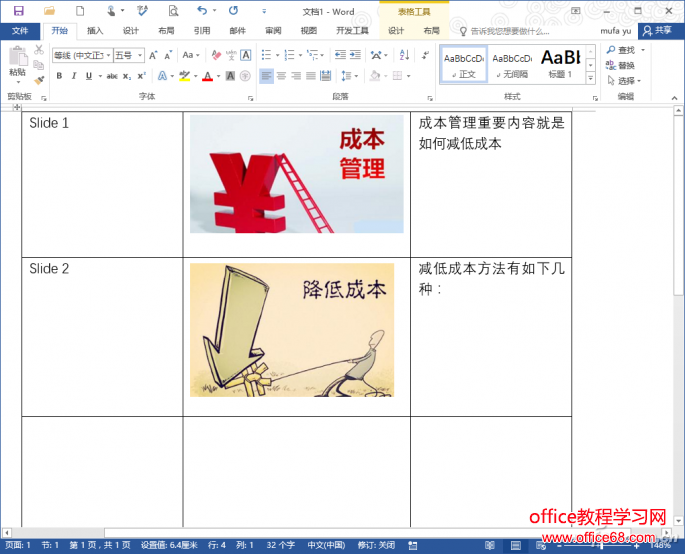Click the Save icon in quick access toolbar

tap(19, 10)
